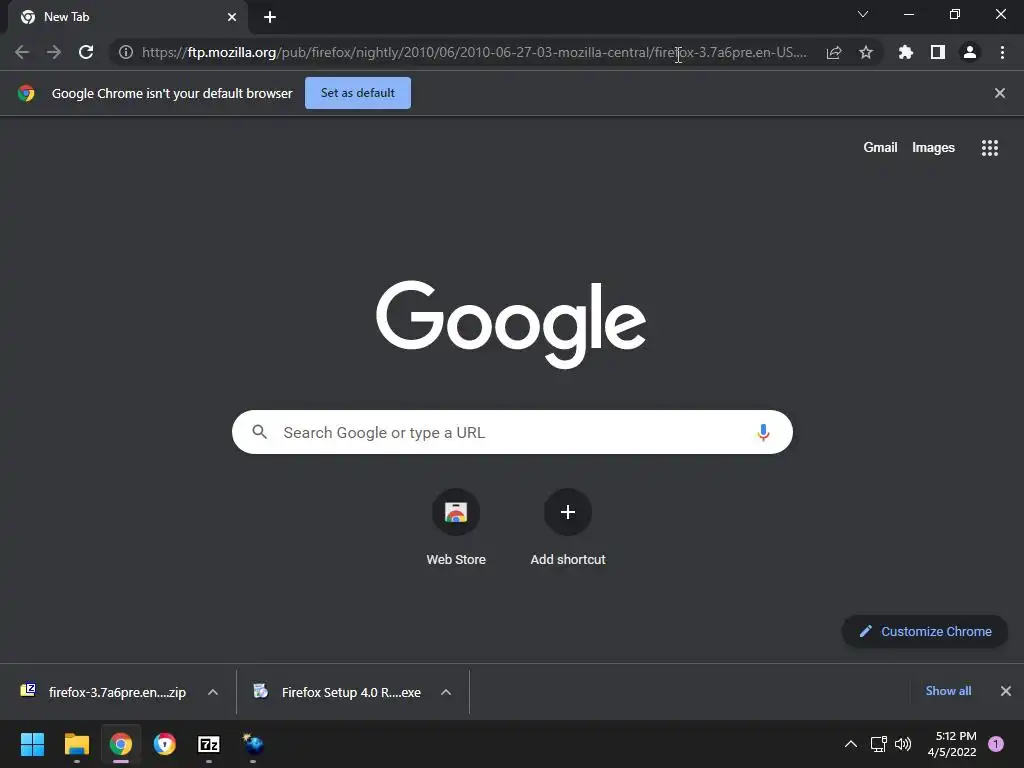Focus the Google search box

pyautogui.click(x=512, y=432)
